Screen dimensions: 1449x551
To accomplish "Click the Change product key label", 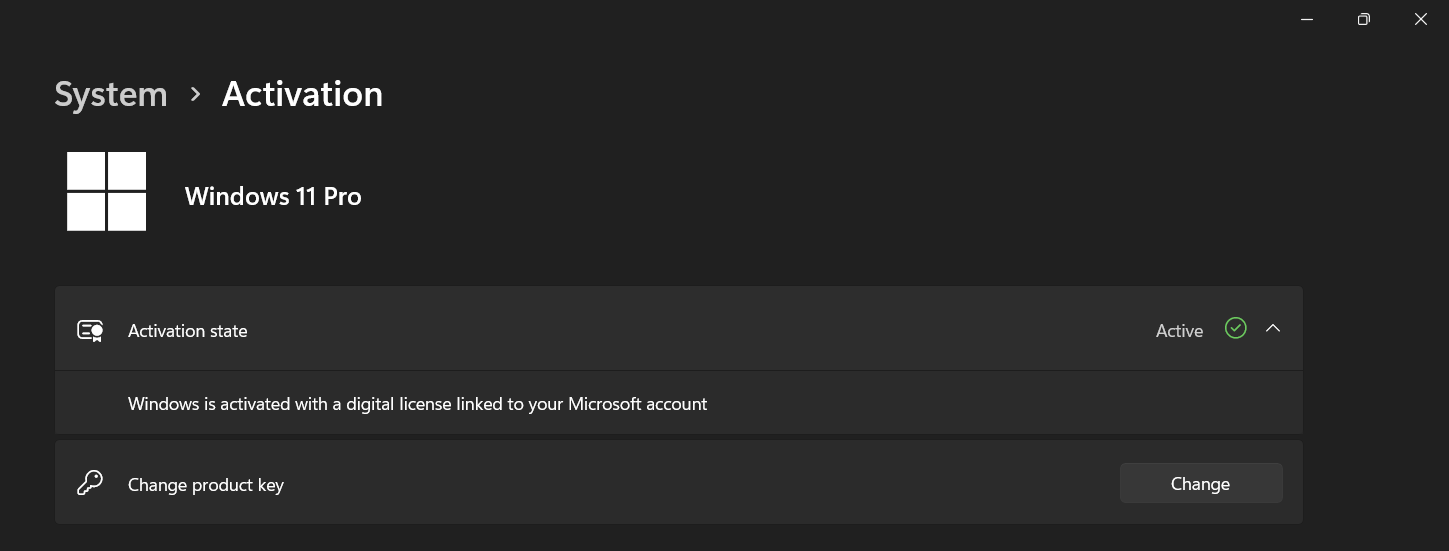I will 206,485.
